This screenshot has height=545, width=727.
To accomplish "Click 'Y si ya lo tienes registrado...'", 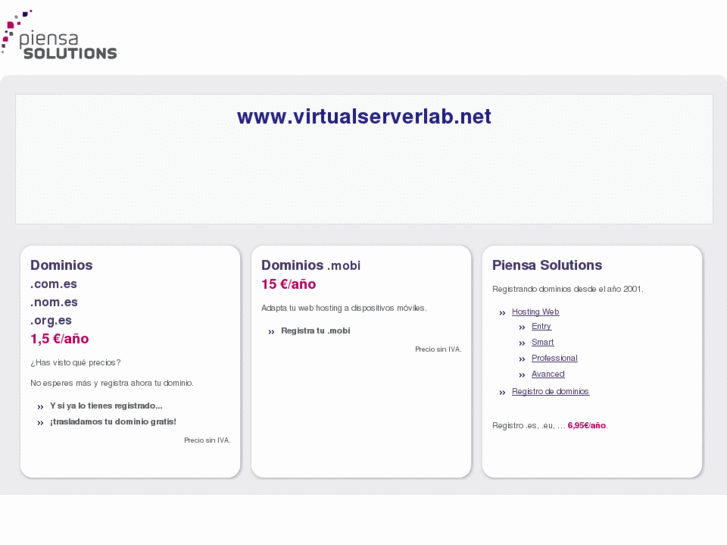I will 106,406.
